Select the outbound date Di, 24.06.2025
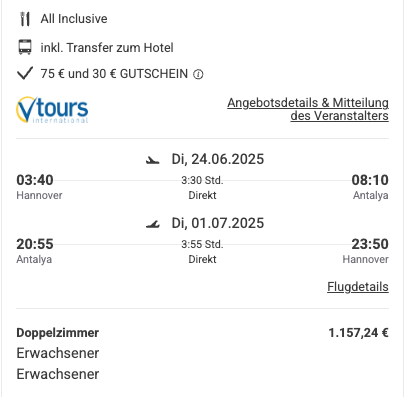 tap(218, 159)
